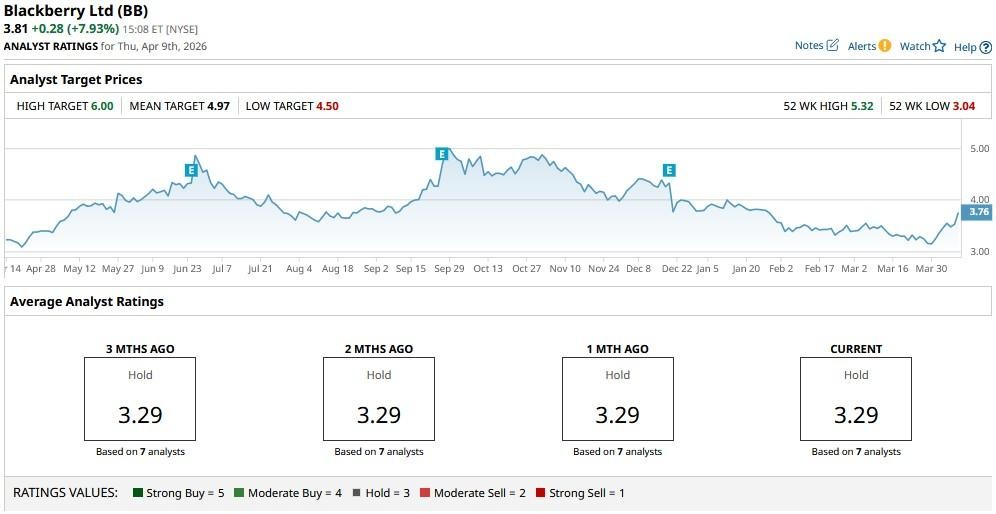Select the earnings marker near Sep 29
The height and width of the screenshot is (514, 996).
point(441,153)
